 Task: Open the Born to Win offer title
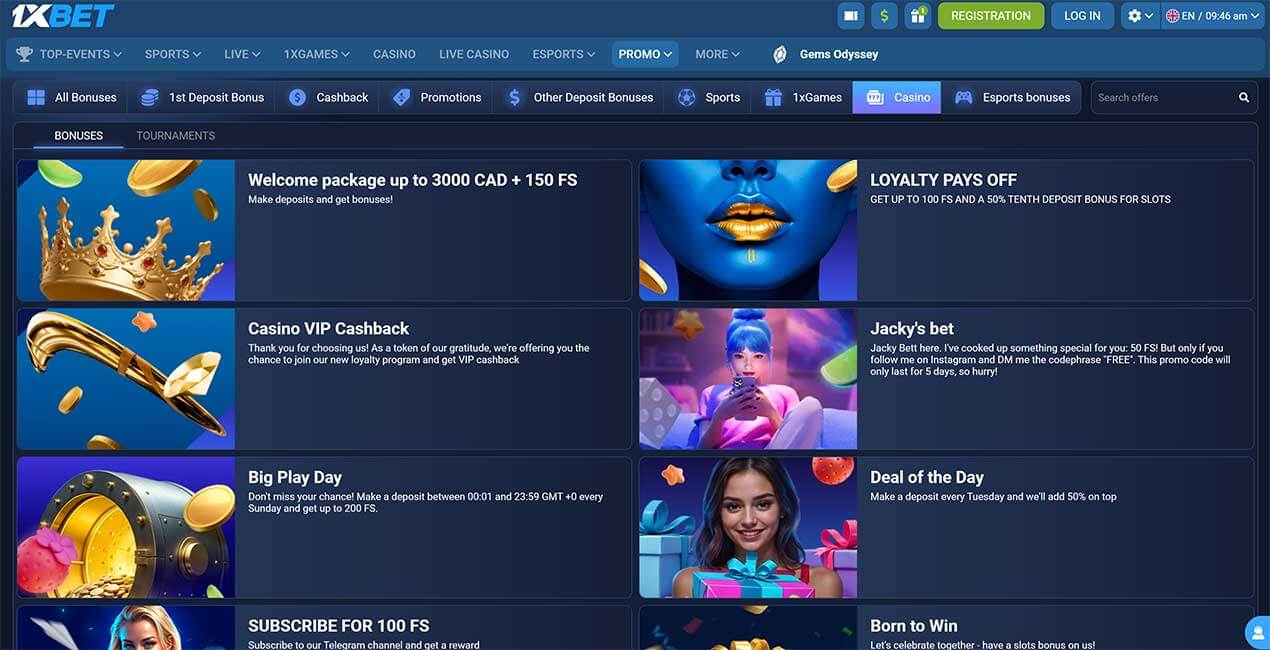pos(914,626)
